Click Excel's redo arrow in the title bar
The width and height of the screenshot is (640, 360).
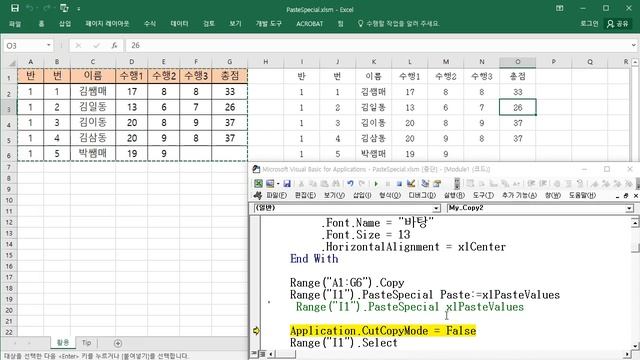pyautogui.click(x=47, y=8)
